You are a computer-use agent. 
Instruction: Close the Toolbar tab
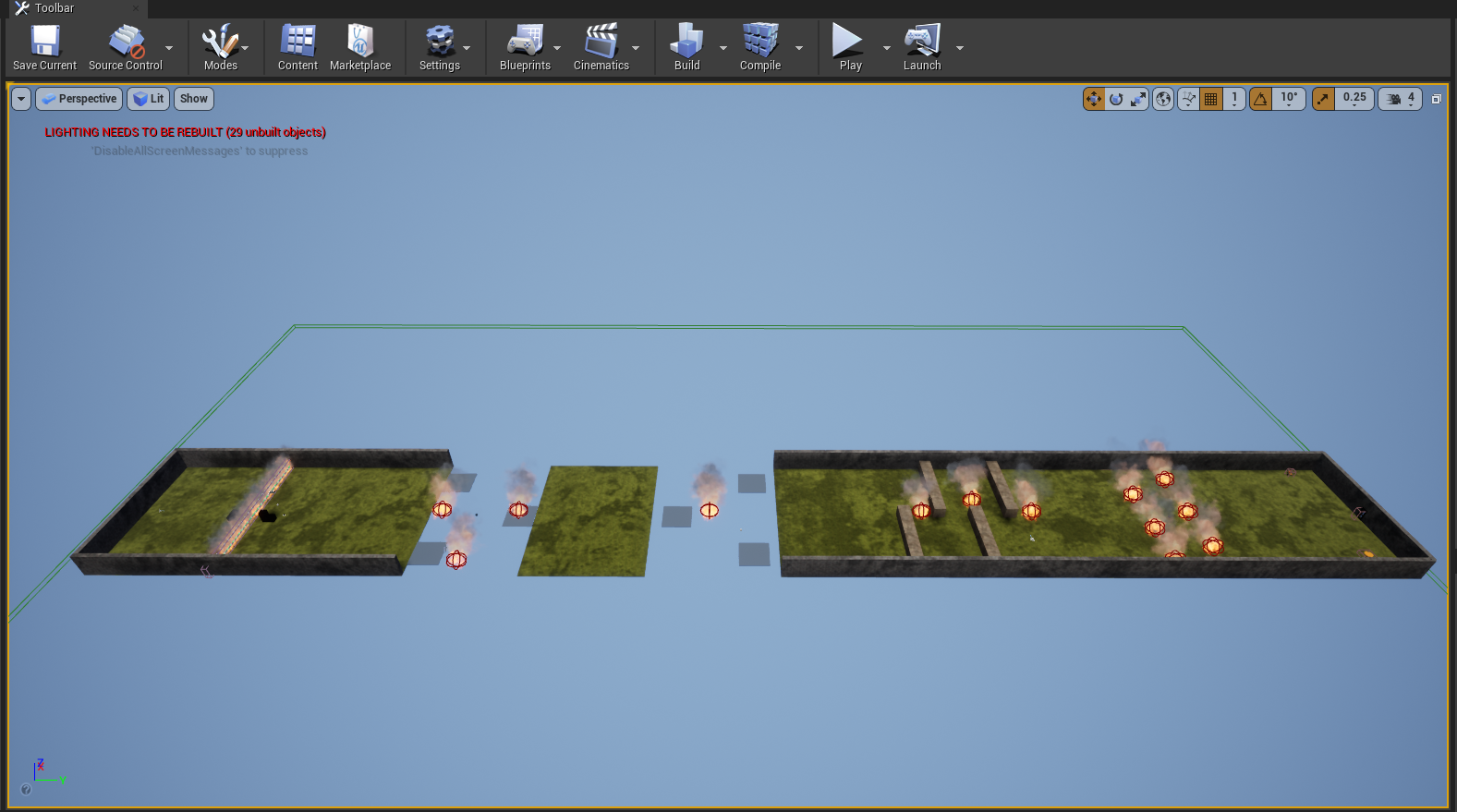pyautogui.click(x=136, y=8)
